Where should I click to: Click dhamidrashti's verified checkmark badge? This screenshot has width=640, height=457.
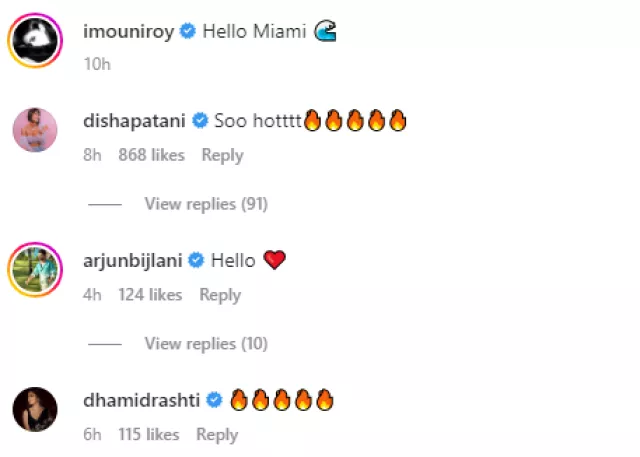tap(213, 401)
